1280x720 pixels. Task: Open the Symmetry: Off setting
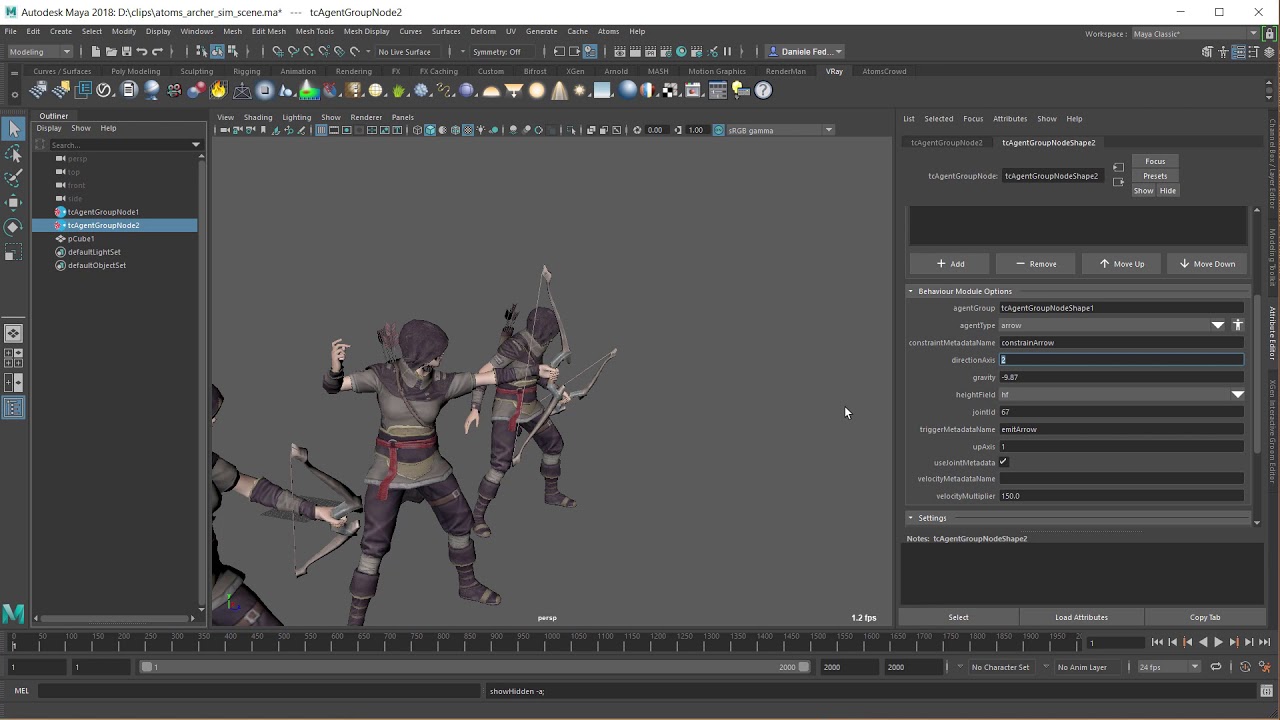[x=497, y=52]
